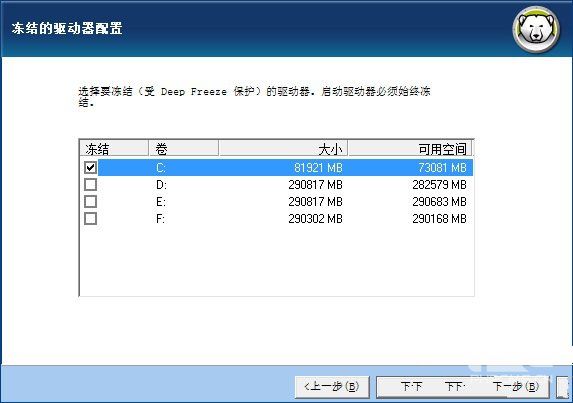Click the 290168 MB free space entry
Screen dimensions: 573x403
439,219
